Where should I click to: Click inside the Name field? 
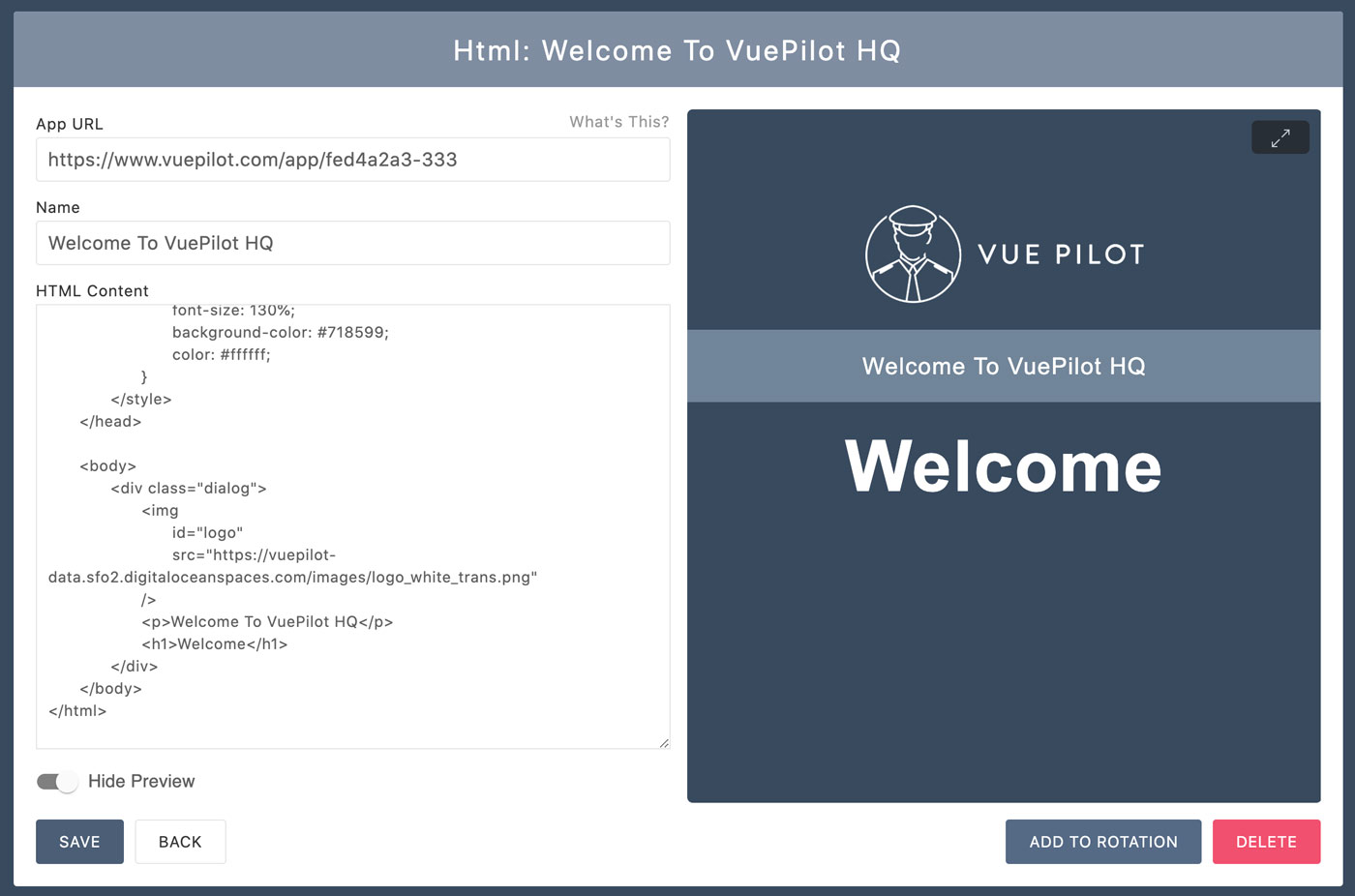(352, 243)
